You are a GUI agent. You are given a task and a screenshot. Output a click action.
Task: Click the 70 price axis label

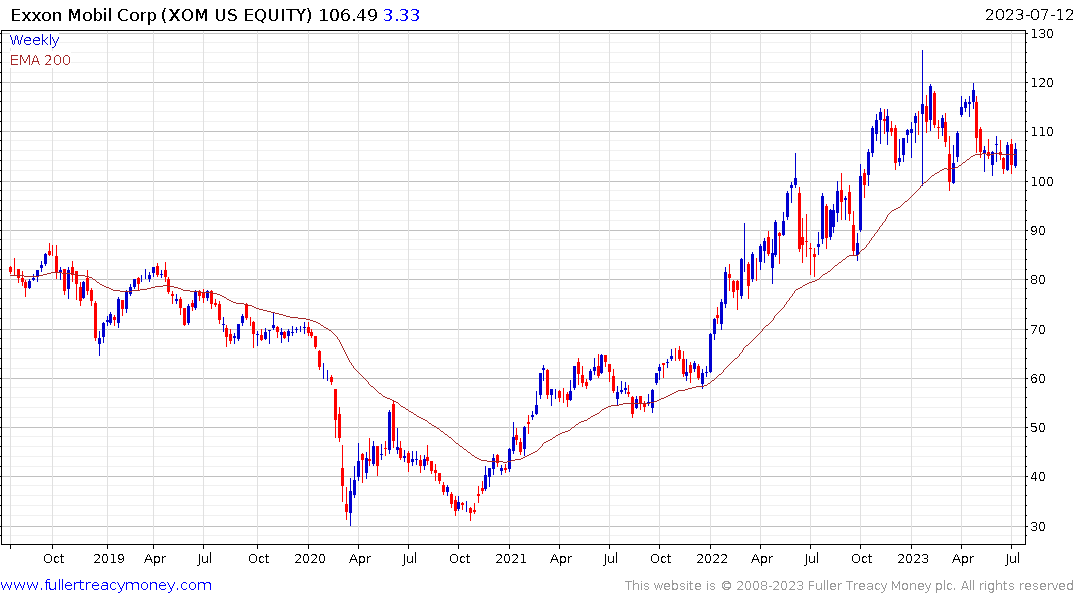coord(1038,330)
